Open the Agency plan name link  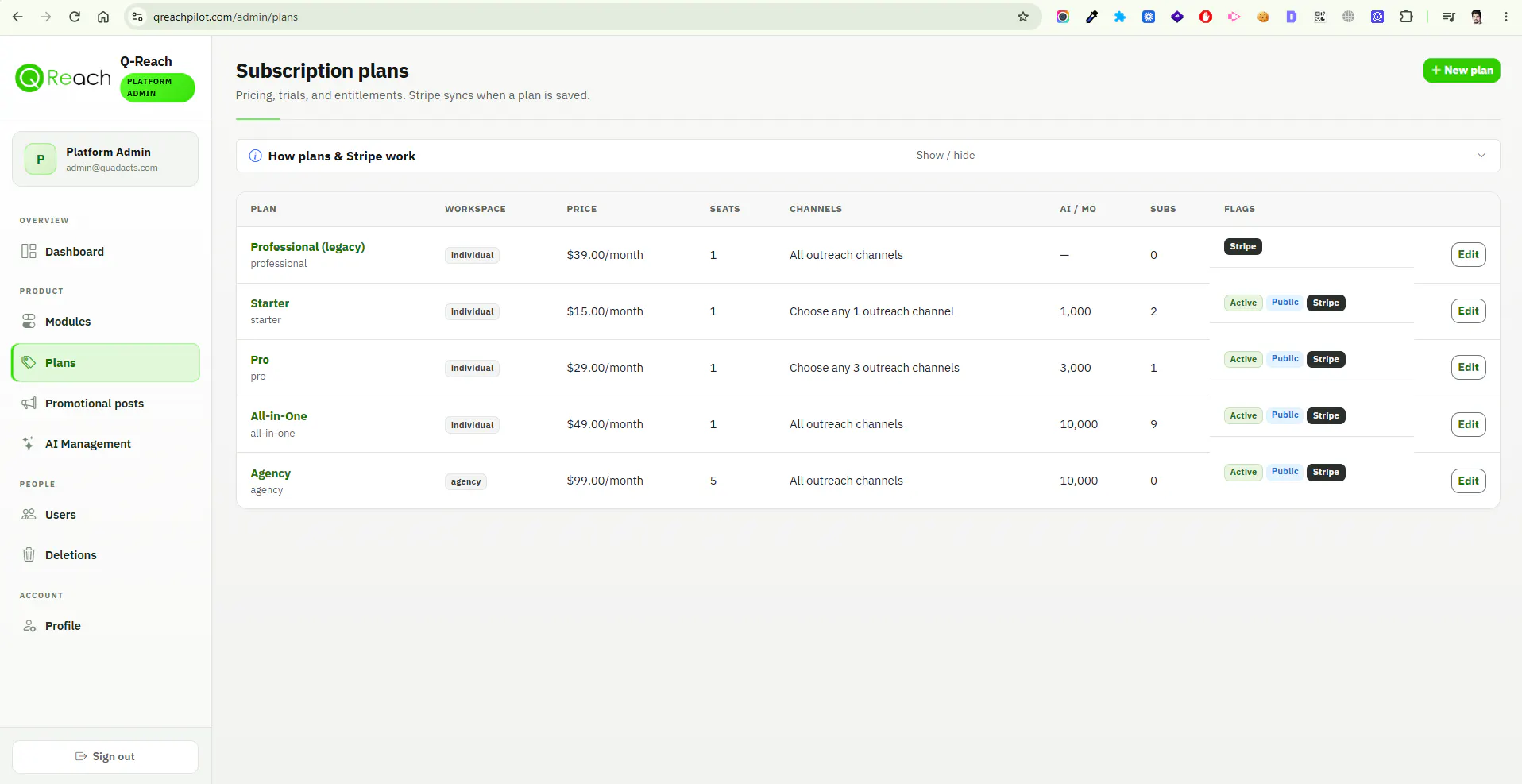(x=270, y=473)
